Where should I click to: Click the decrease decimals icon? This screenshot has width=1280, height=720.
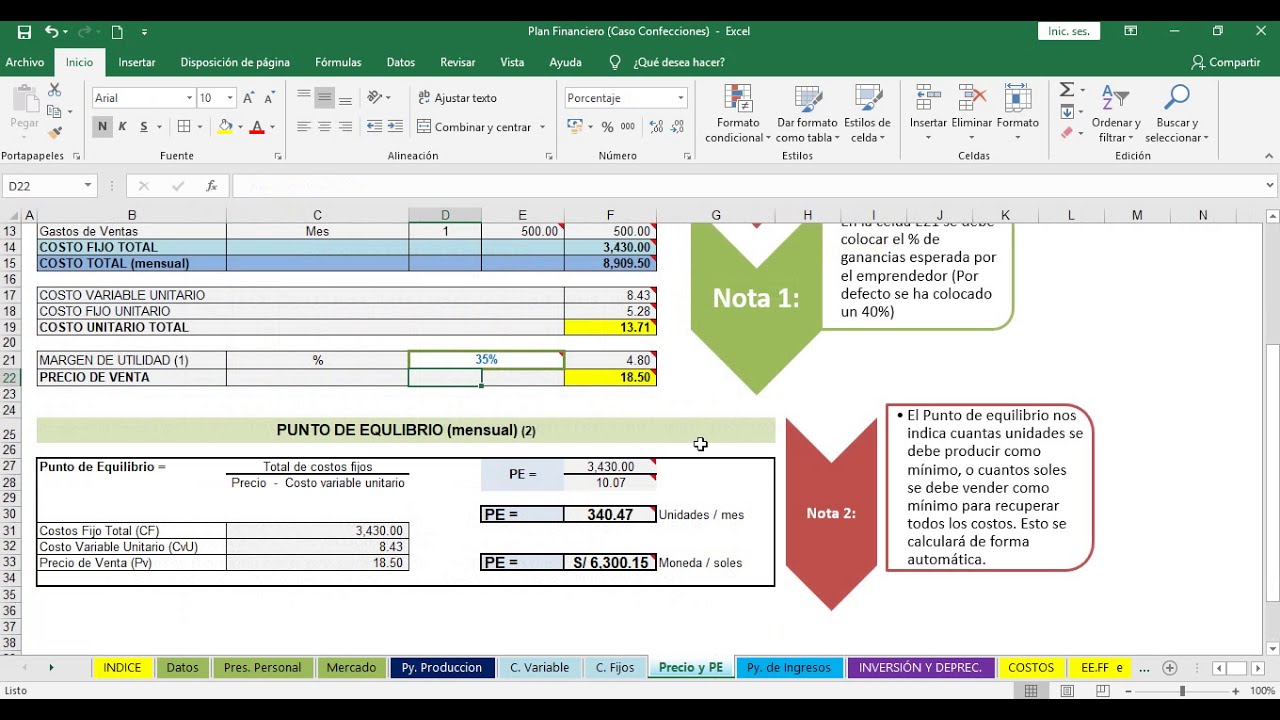click(x=677, y=127)
